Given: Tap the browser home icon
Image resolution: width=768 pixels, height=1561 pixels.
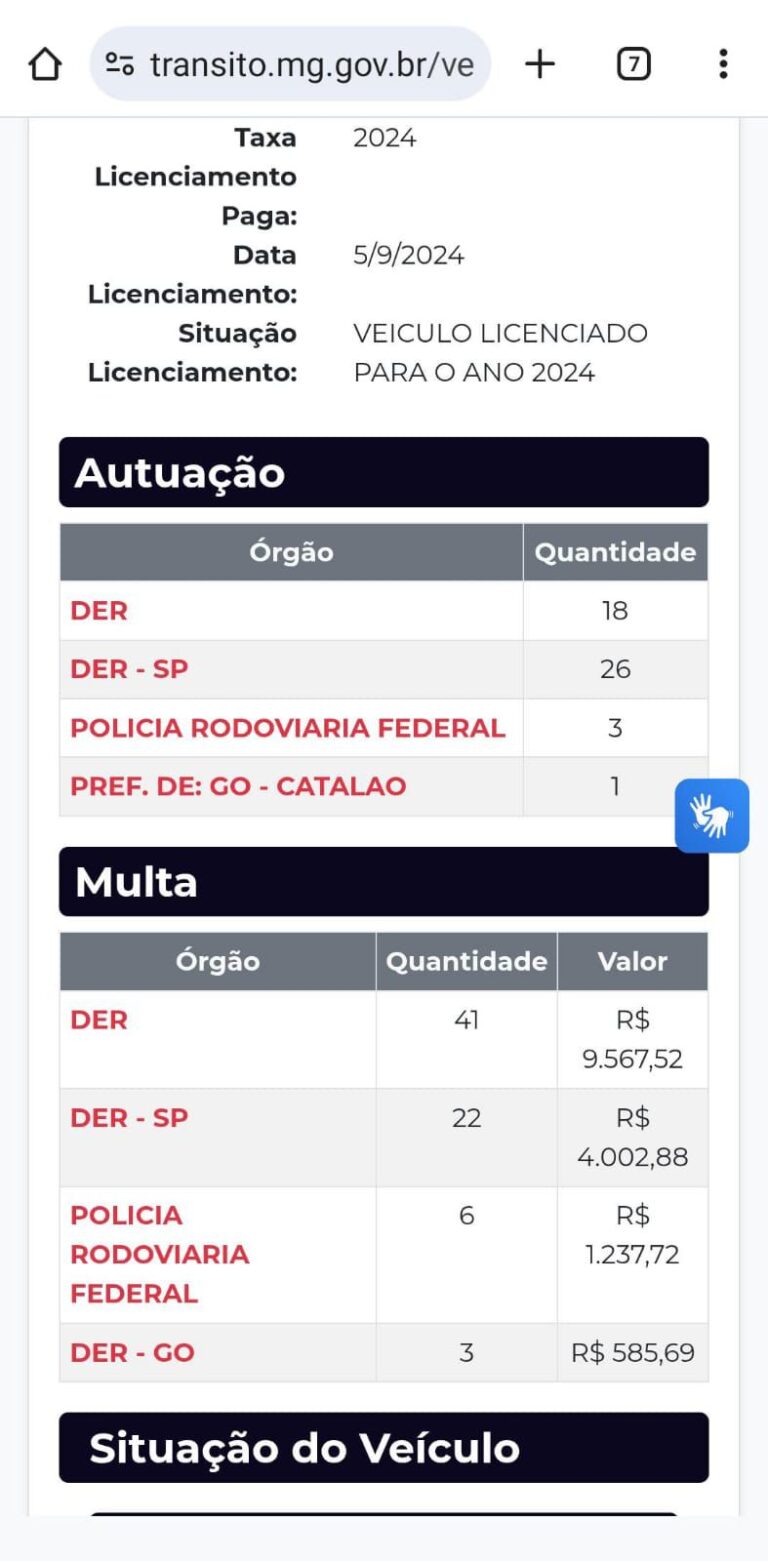Looking at the screenshot, I should [x=45, y=65].
